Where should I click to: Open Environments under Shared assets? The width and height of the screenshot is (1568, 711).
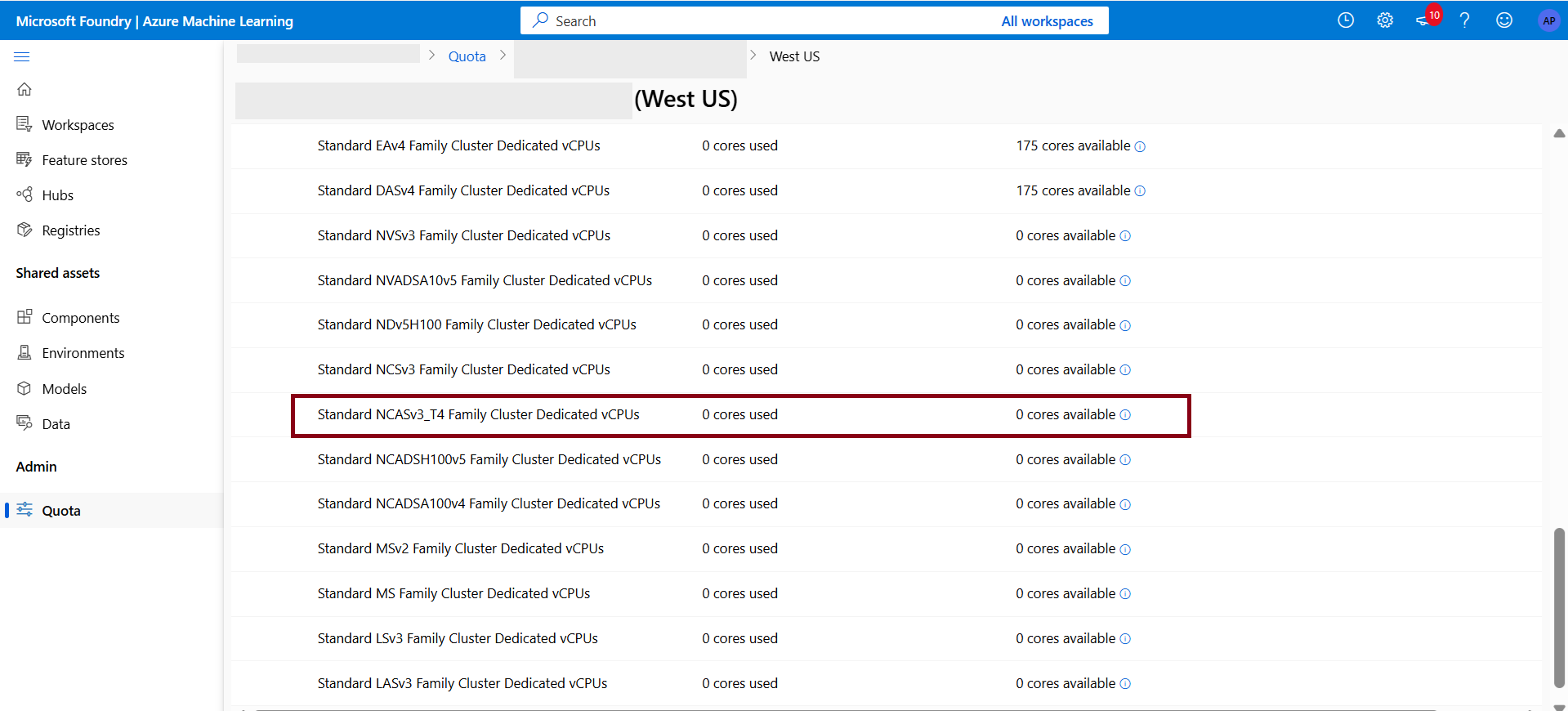pos(83,353)
